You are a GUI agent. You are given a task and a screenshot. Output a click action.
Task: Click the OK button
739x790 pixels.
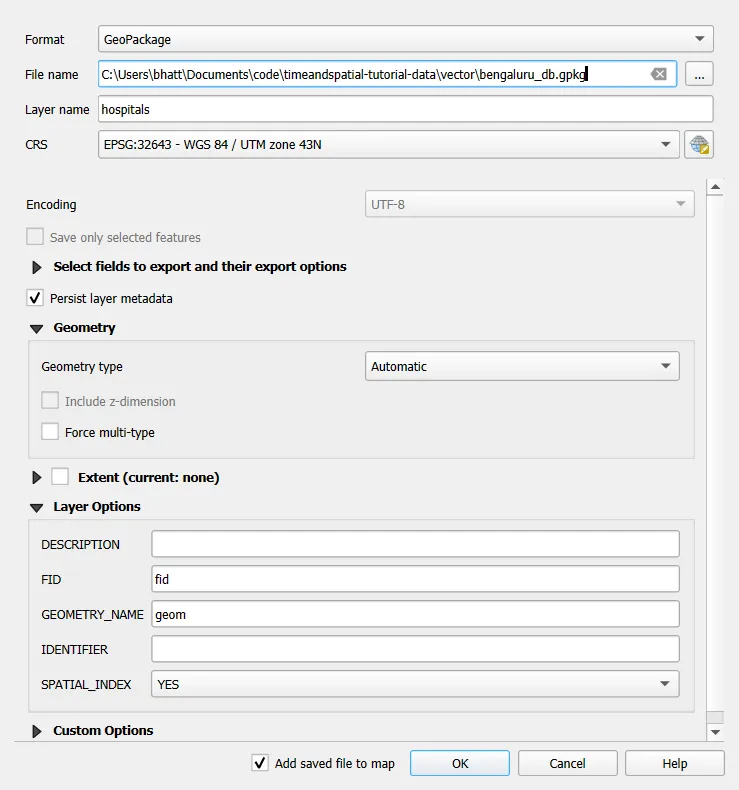[460, 763]
